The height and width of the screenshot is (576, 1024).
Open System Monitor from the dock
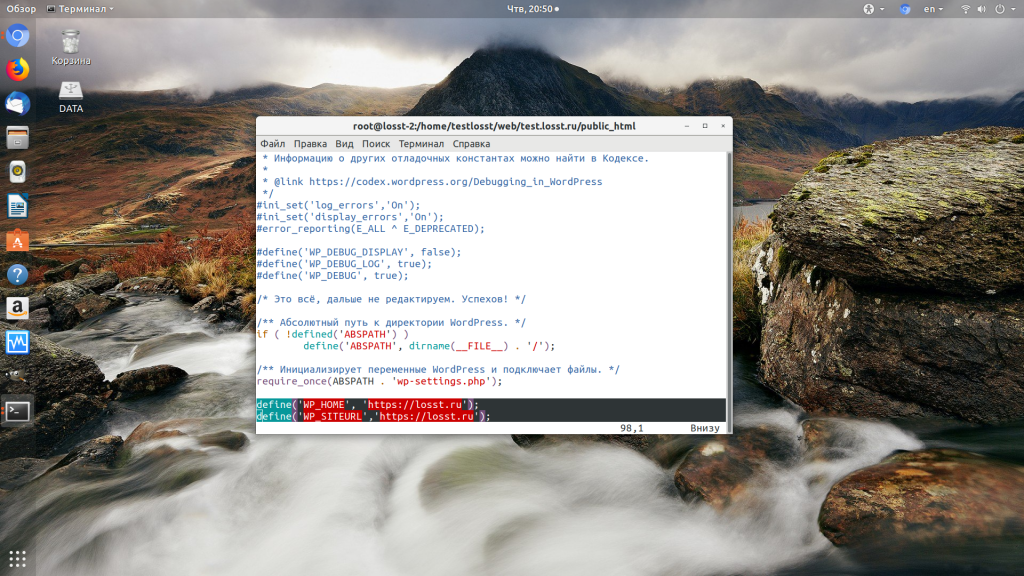tap(18, 343)
